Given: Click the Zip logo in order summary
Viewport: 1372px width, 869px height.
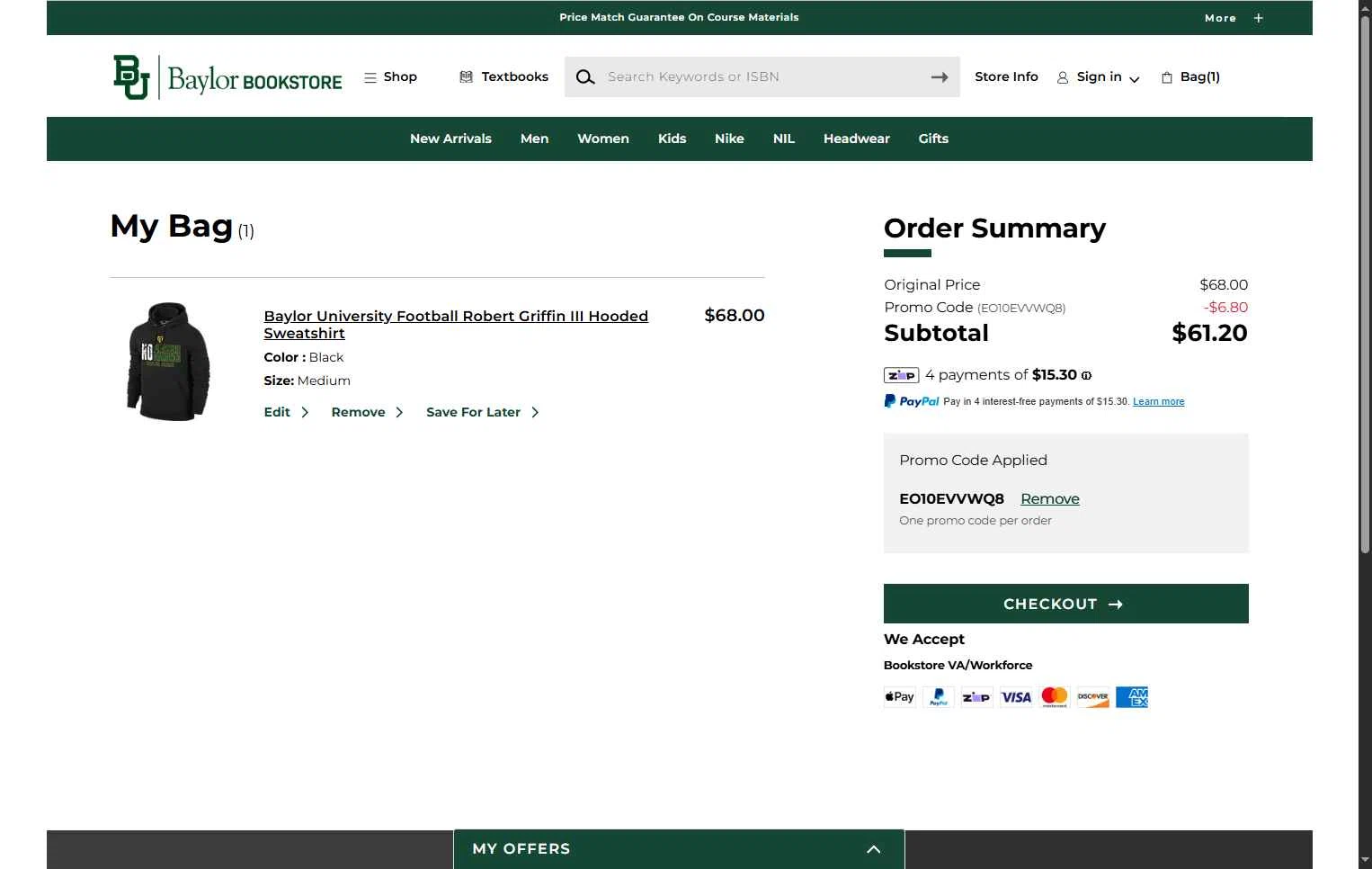Looking at the screenshot, I should [x=901, y=375].
